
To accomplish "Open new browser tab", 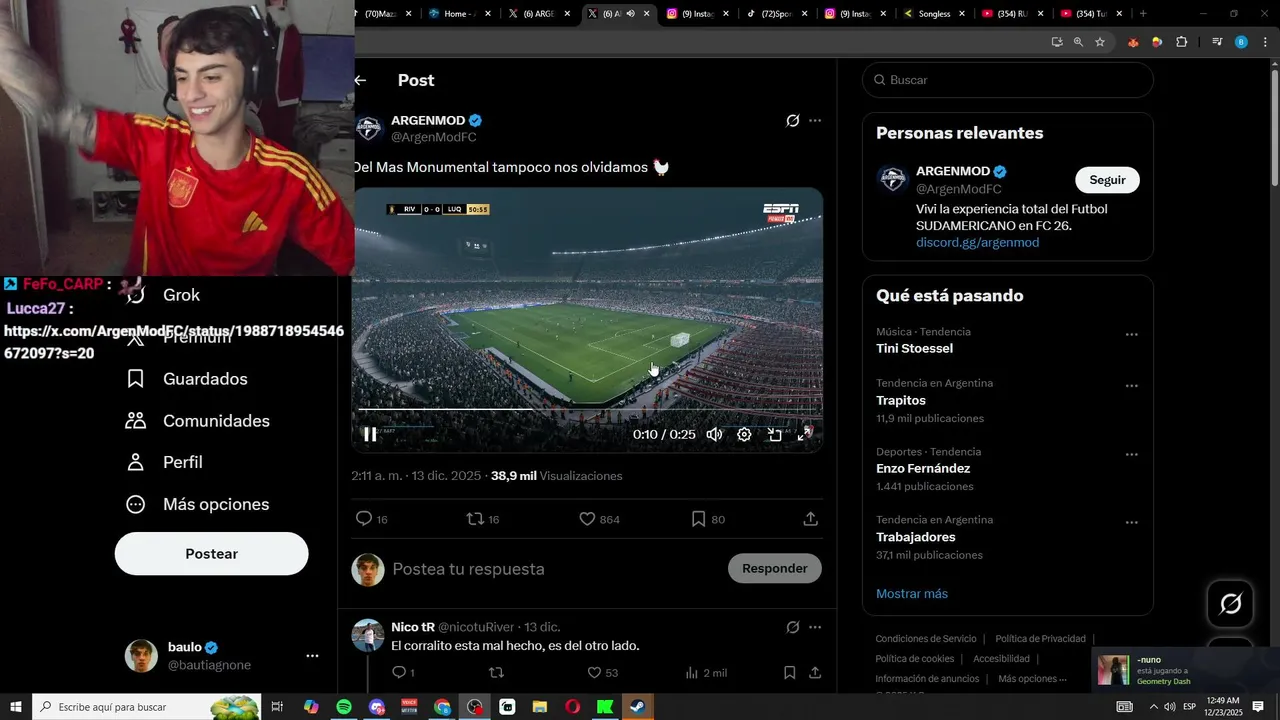I will 1143,14.
